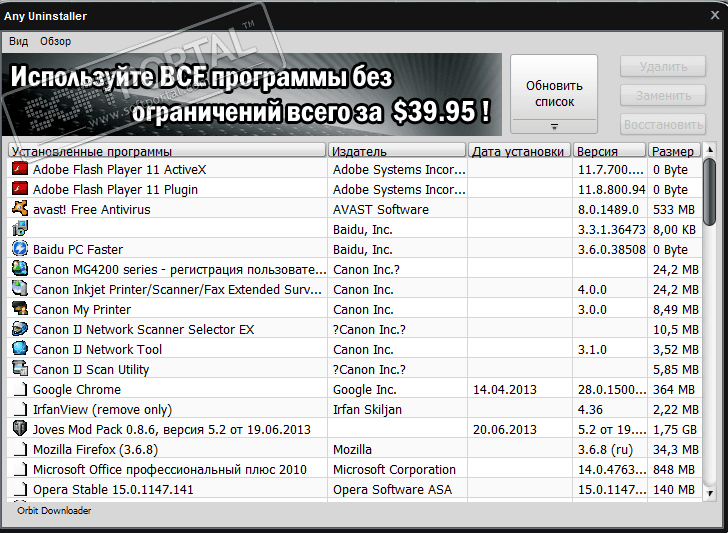The height and width of the screenshot is (533, 728).
Task: Click the IrfanView blank document icon
Action: 20,409
